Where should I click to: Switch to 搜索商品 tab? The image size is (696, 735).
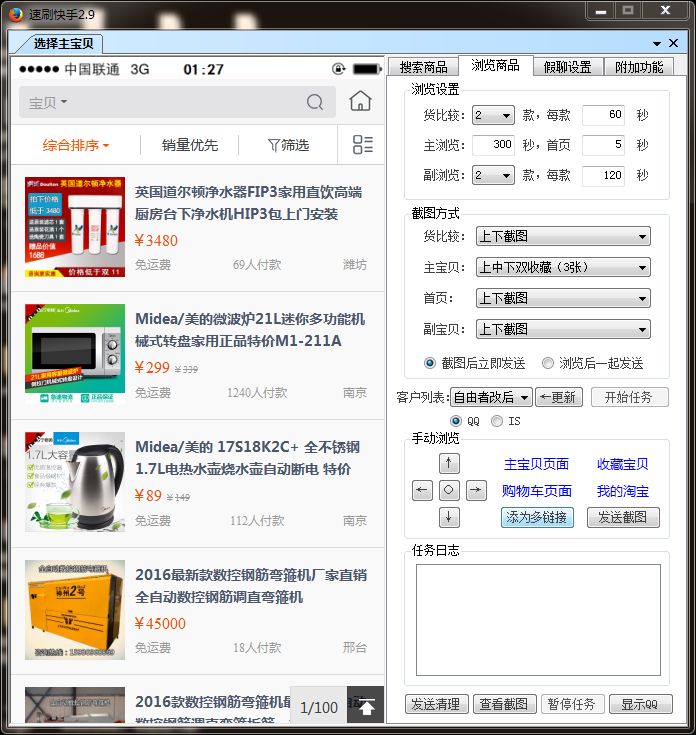pyautogui.click(x=423, y=67)
